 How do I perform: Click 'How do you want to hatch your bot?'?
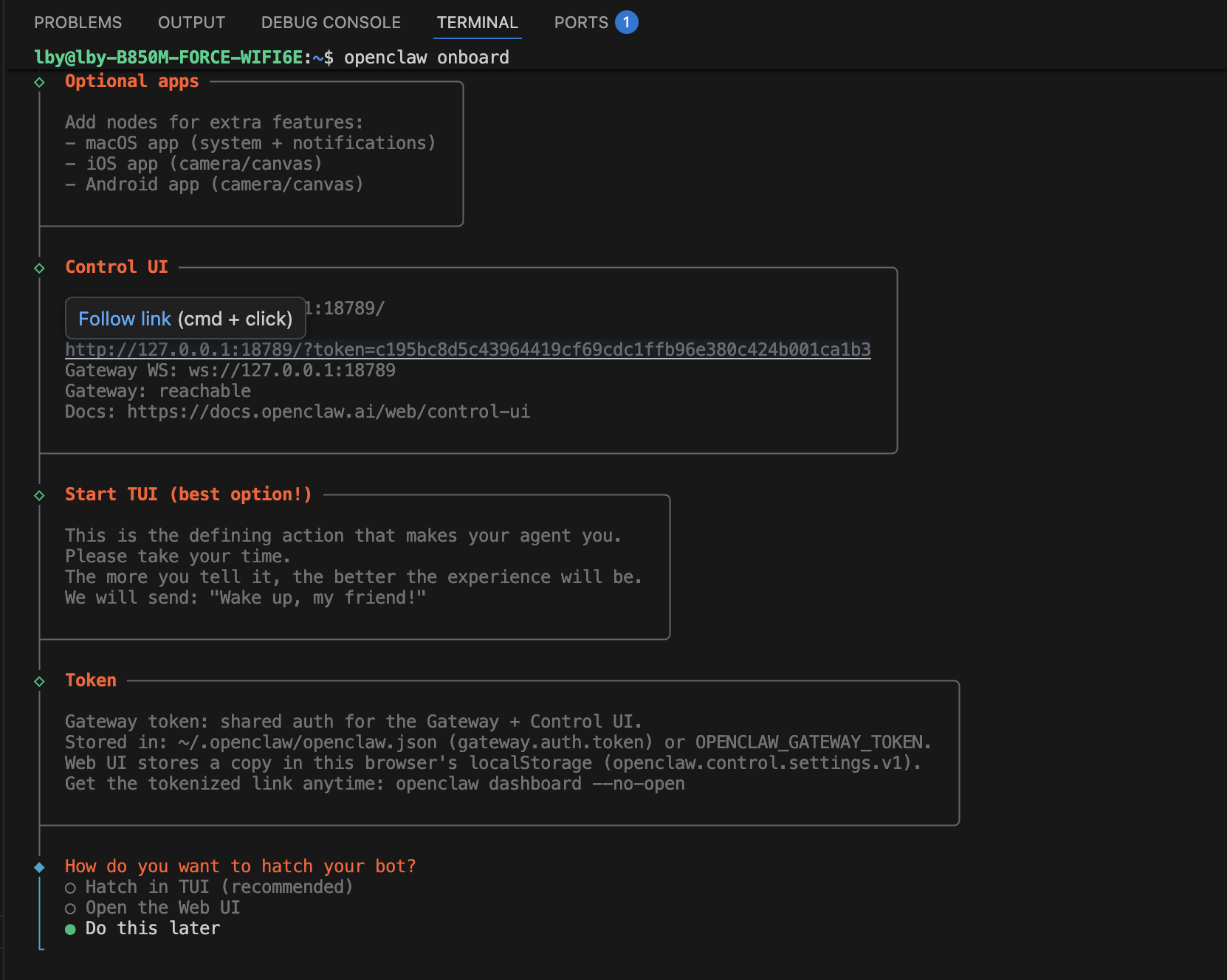(241, 866)
